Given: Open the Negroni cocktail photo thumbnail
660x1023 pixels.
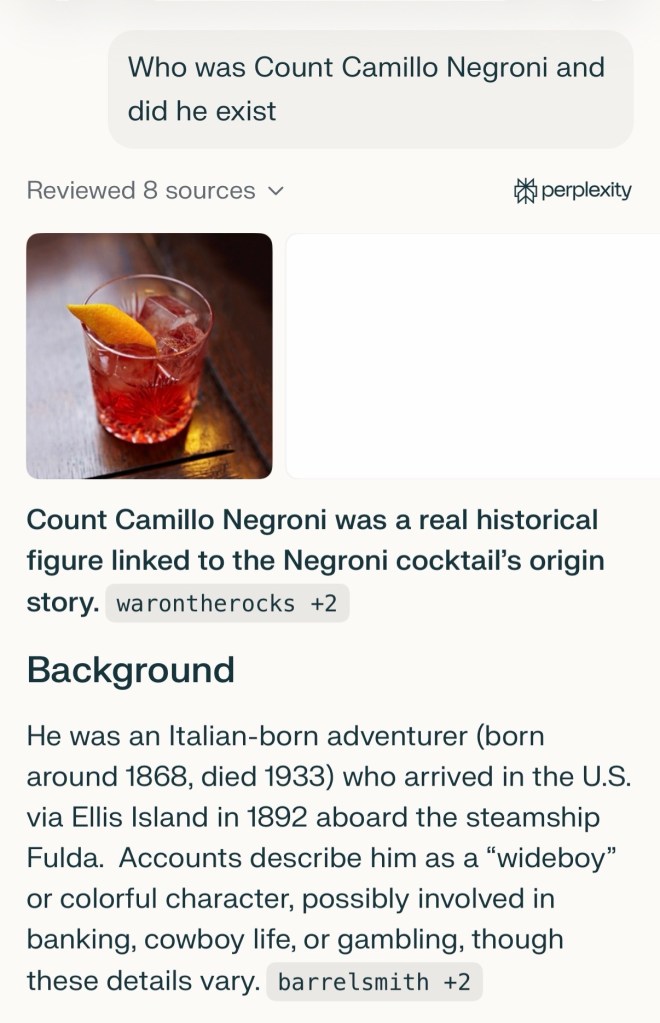Looking at the screenshot, I should [149, 356].
